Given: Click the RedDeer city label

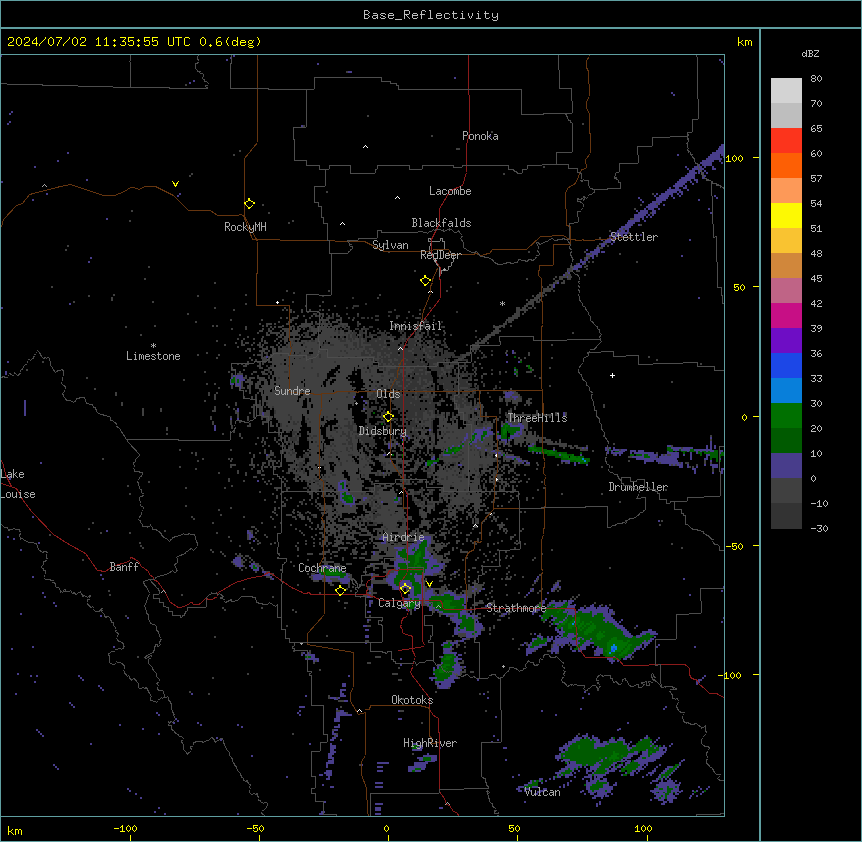Looking at the screenshot, I should point(440,255).
